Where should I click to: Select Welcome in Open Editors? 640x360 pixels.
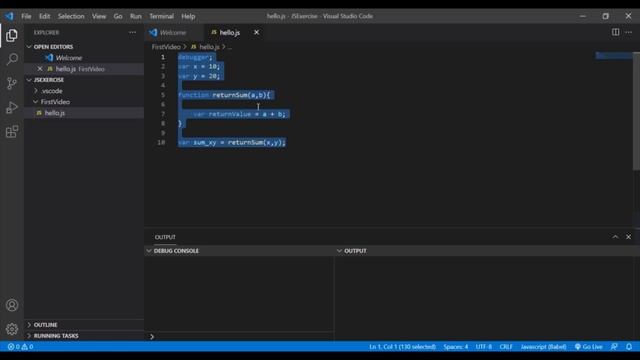coord(84,58)
